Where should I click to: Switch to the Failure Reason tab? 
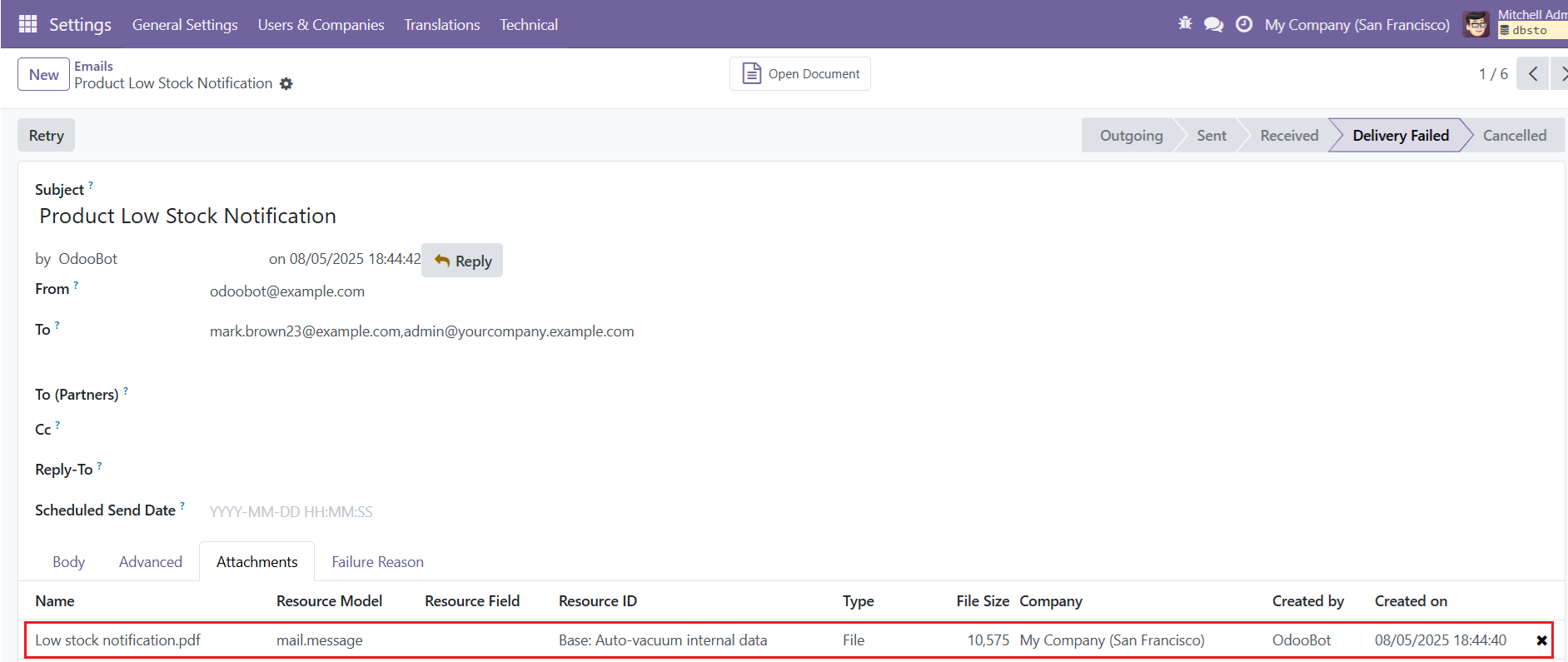377,562
